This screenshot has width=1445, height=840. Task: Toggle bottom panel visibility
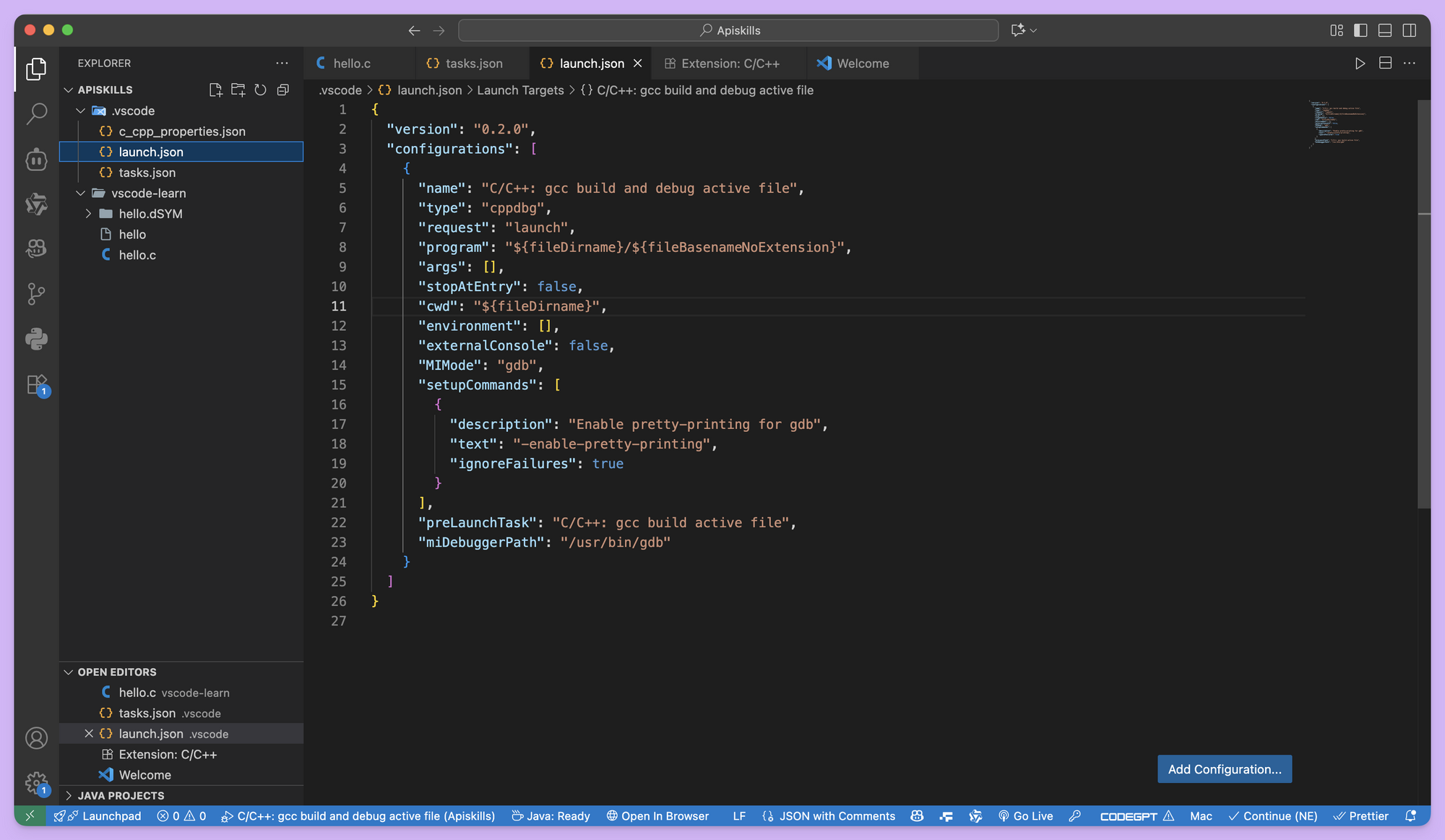point(1385,30)
